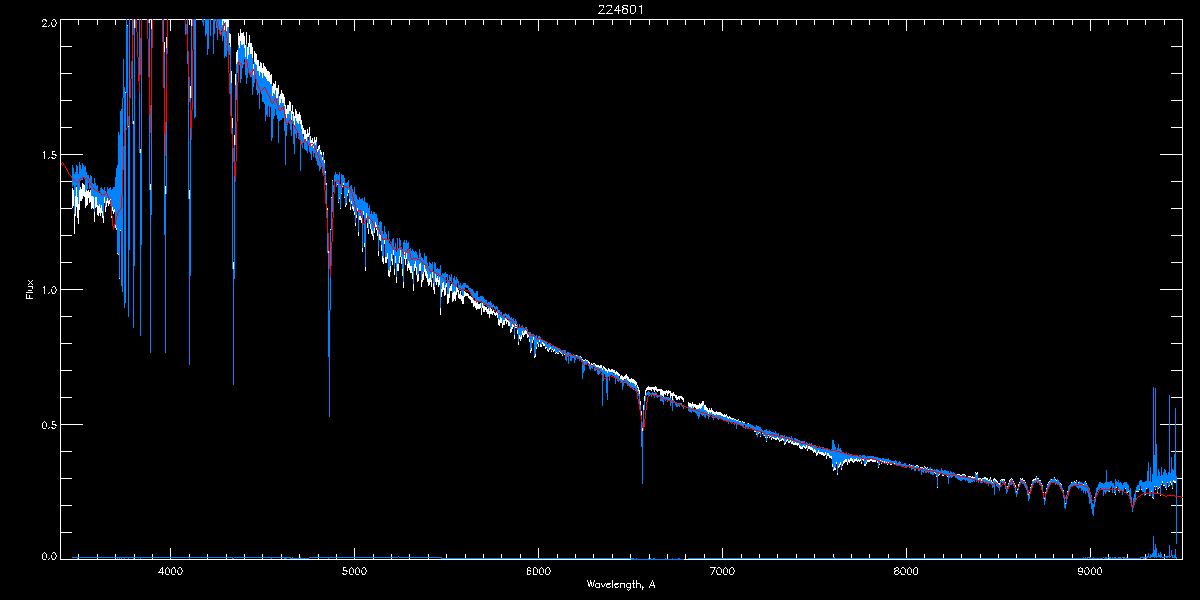This screenshot has width=1200, height=600.
Task: Click the 0.5 y-axis tick label
Action: click(47, 424)
